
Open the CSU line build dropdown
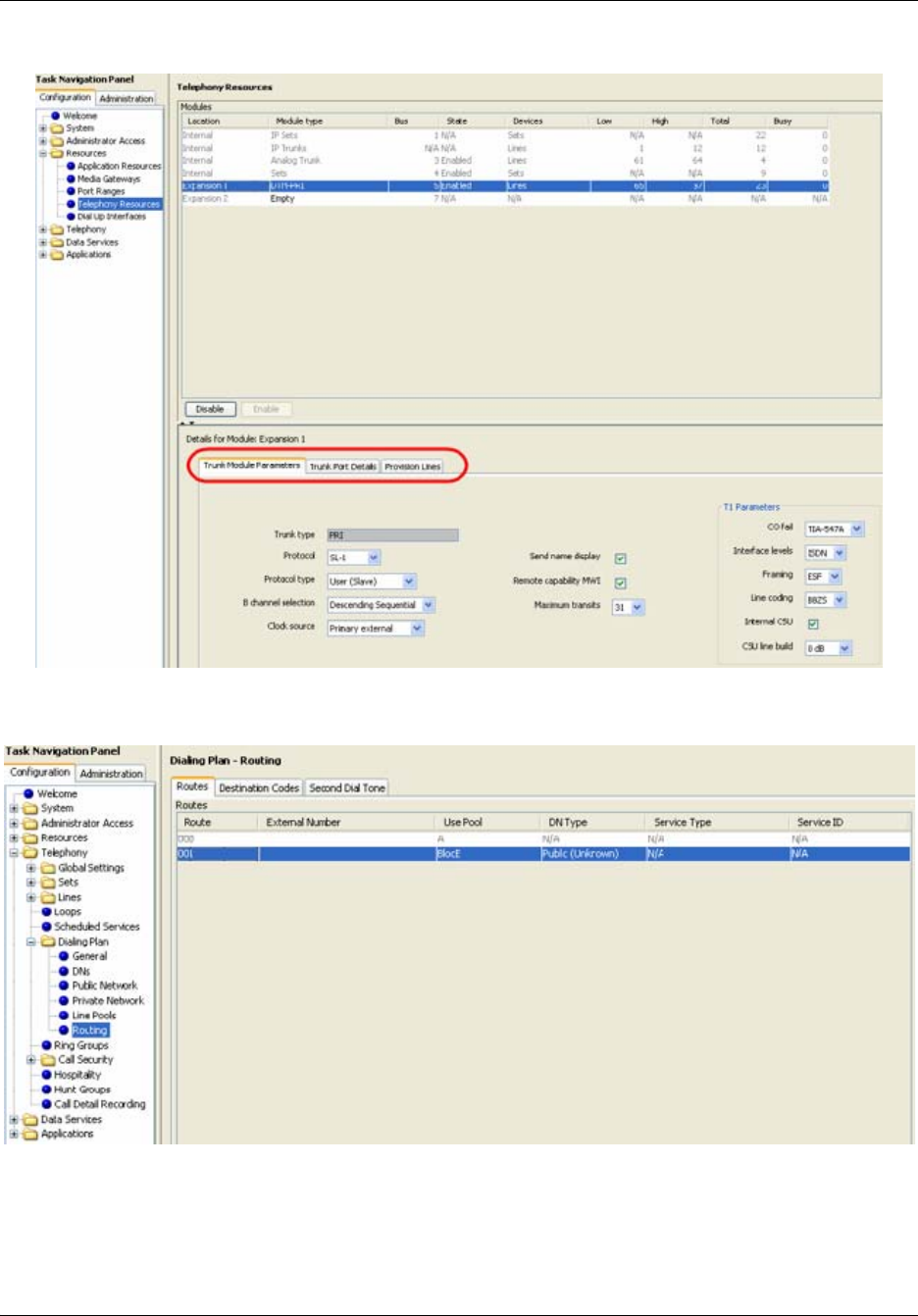829,648
